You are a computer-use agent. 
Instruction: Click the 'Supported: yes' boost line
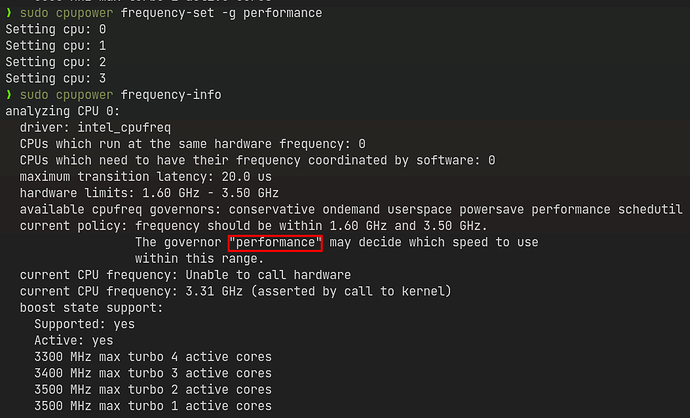[x=84, y=324]
